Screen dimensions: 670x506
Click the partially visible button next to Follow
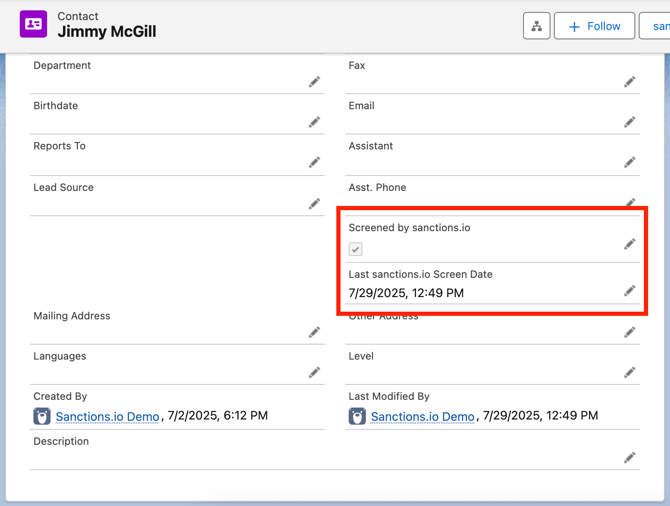click(x=655, y=26)
